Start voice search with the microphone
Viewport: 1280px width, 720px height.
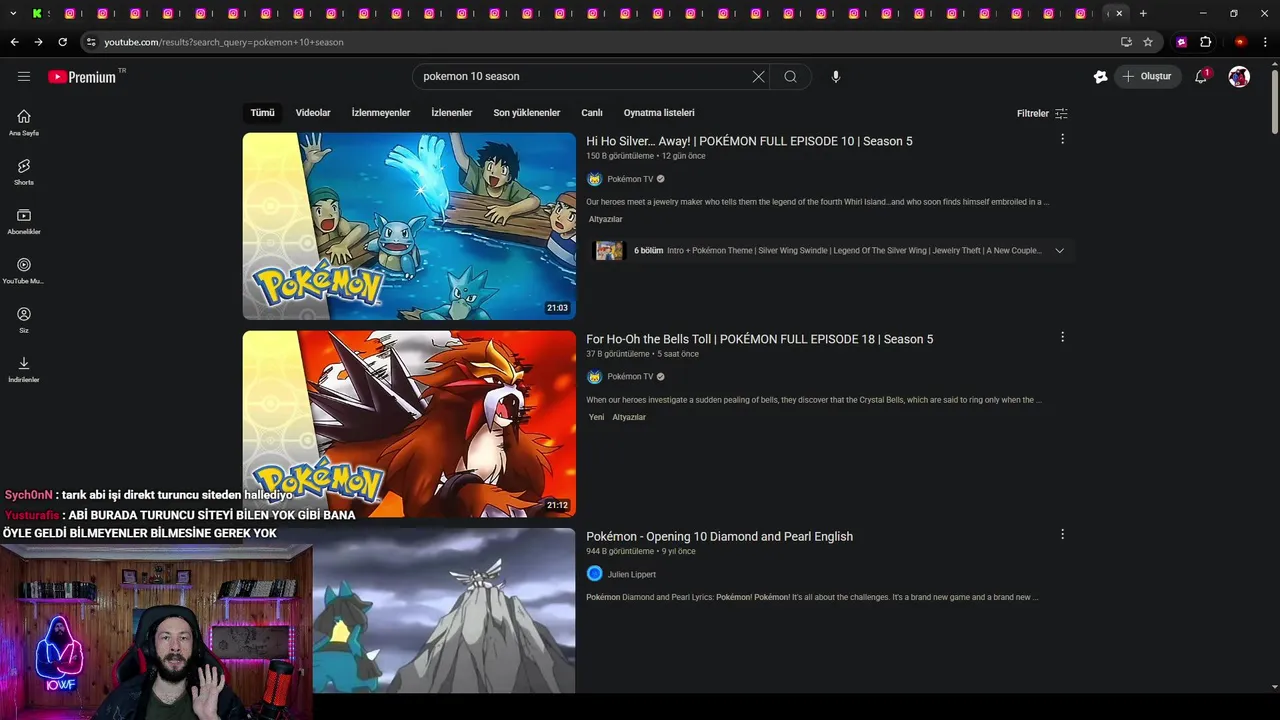pyautogui.click(x=836, y=76)
